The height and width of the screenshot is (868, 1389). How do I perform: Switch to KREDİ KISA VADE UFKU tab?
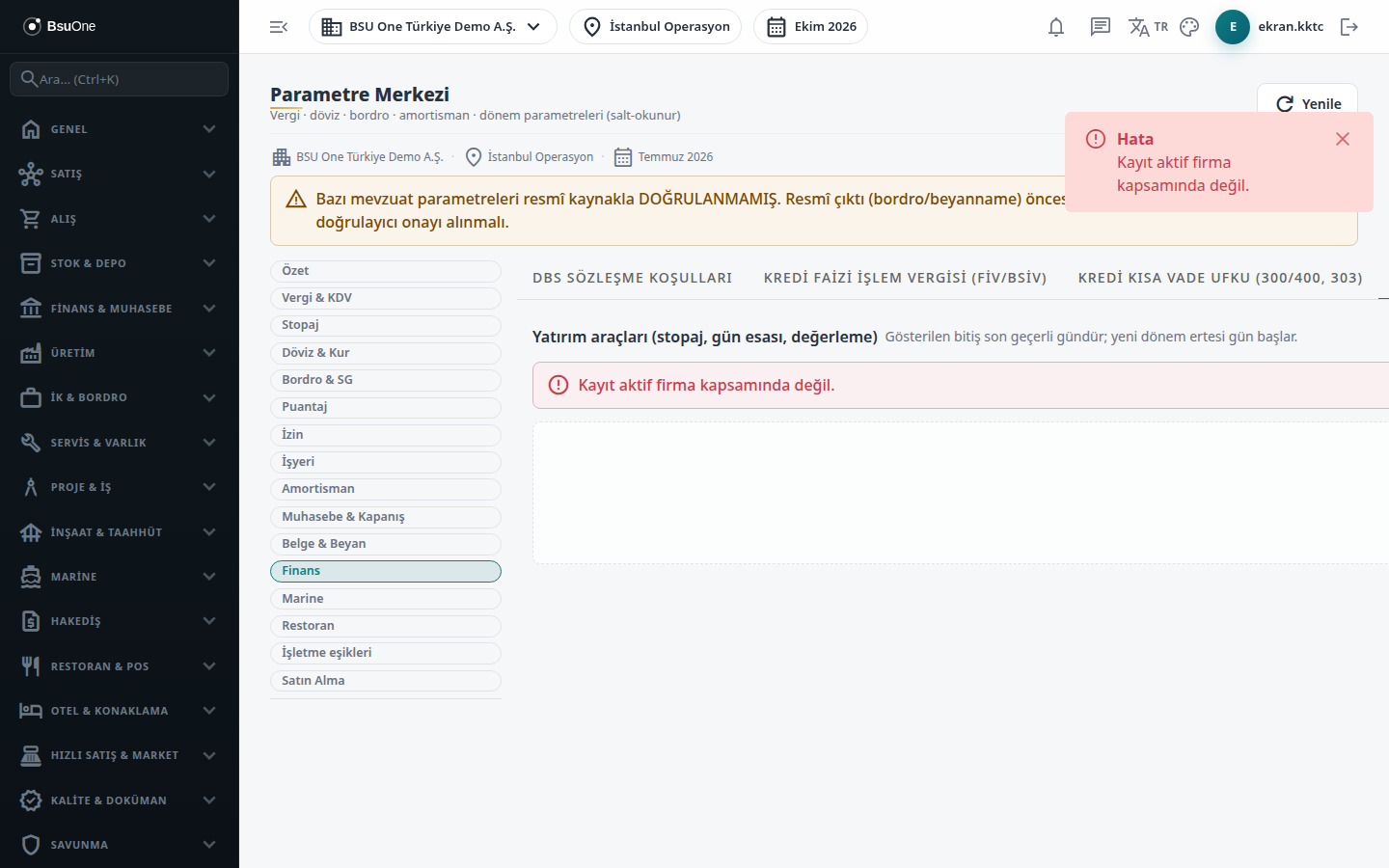[x=1220, y=278]
